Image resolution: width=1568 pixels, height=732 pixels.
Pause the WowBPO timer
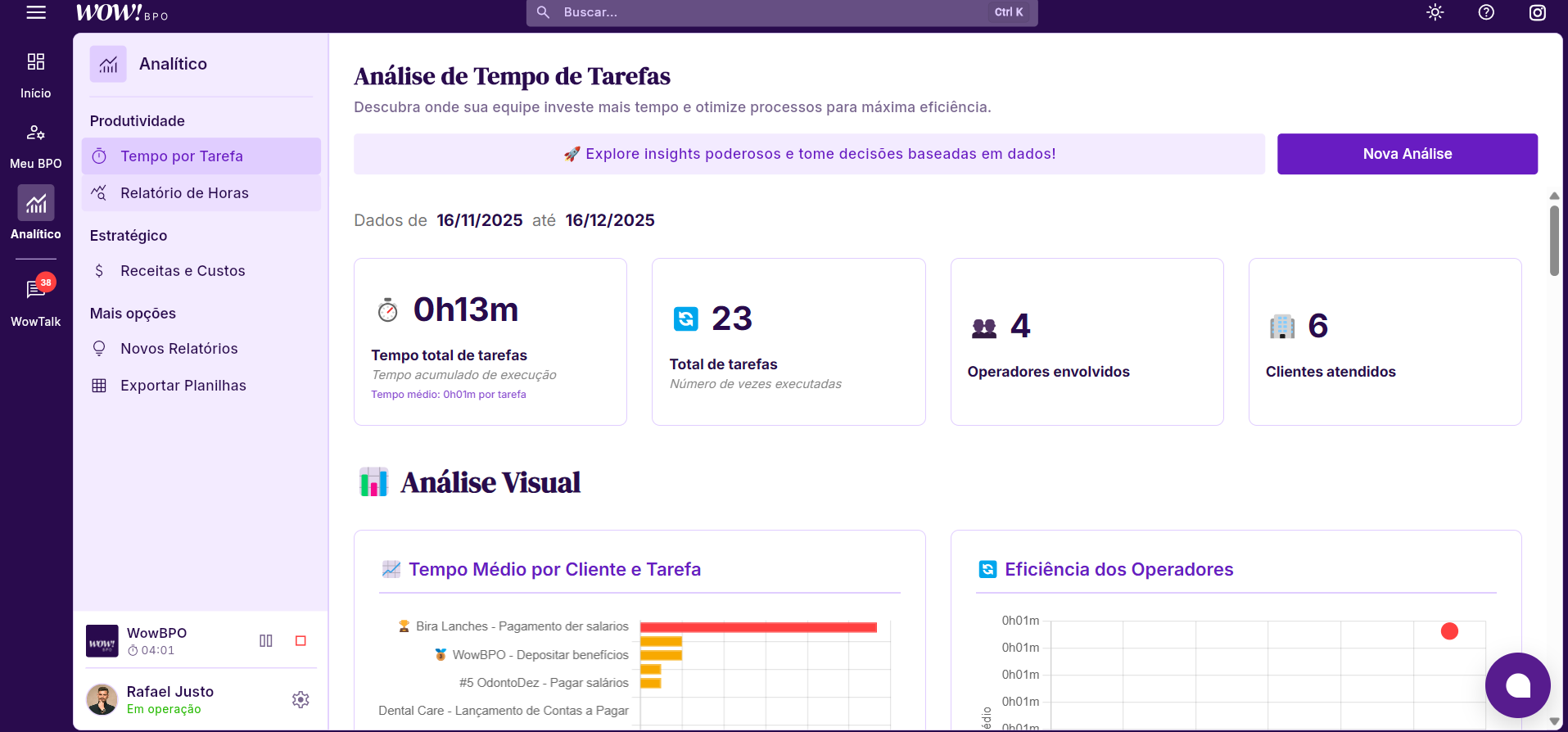266,640
